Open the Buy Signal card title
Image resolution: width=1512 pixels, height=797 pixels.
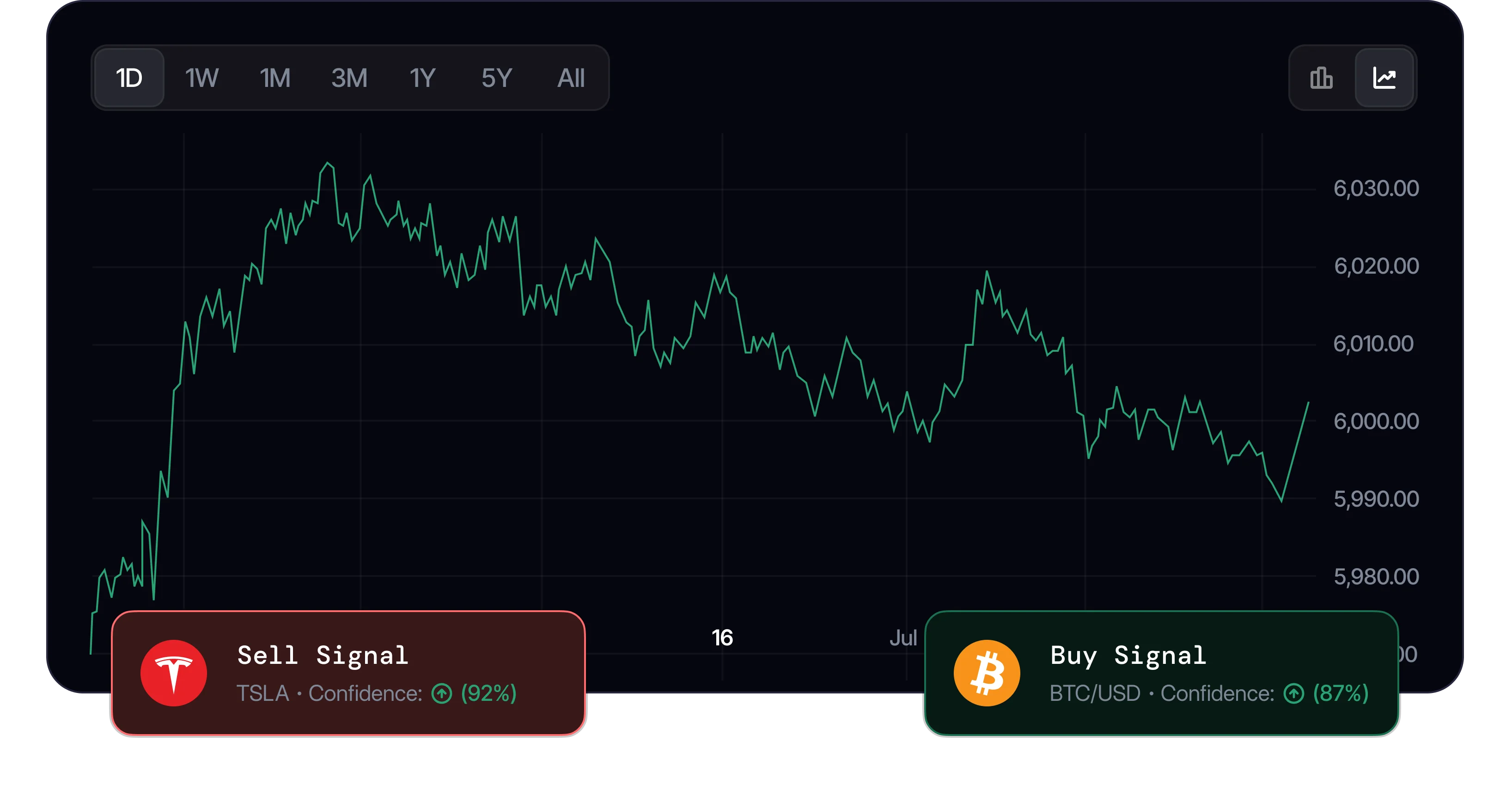pos(1128,655)
